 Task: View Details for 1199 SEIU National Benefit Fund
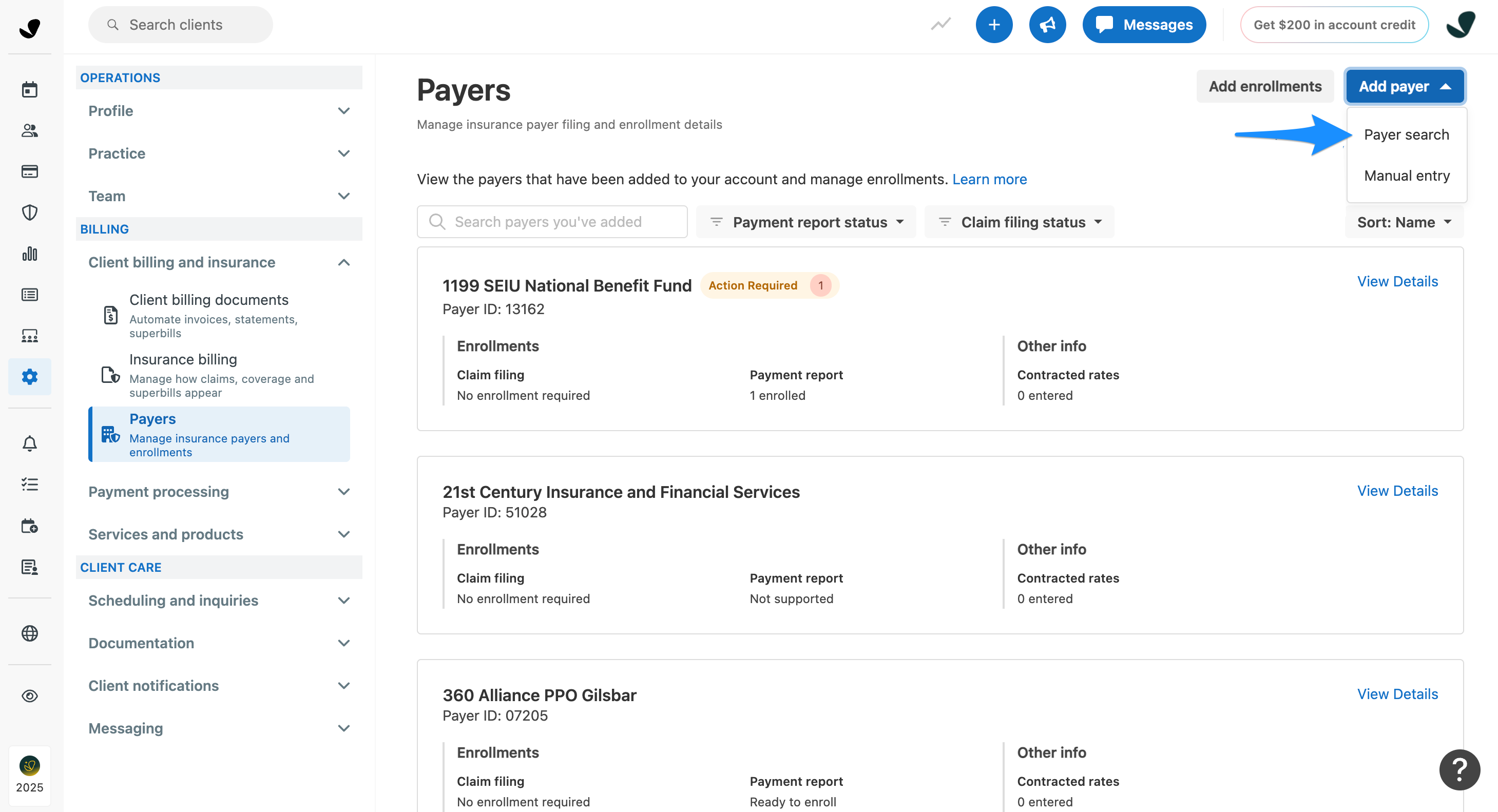[1397, 281]
